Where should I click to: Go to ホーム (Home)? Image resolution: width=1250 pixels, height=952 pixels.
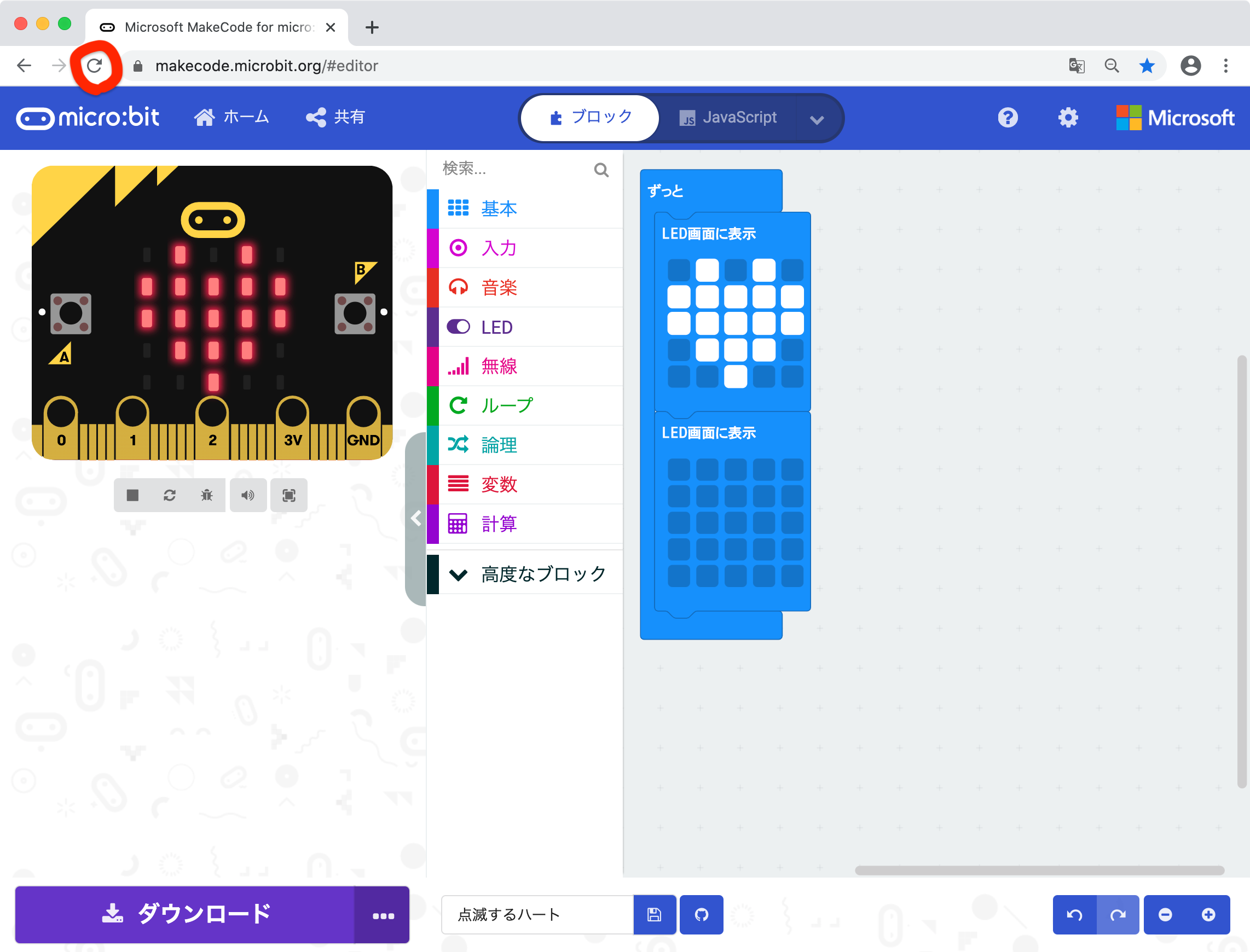(x=232, y=117)
